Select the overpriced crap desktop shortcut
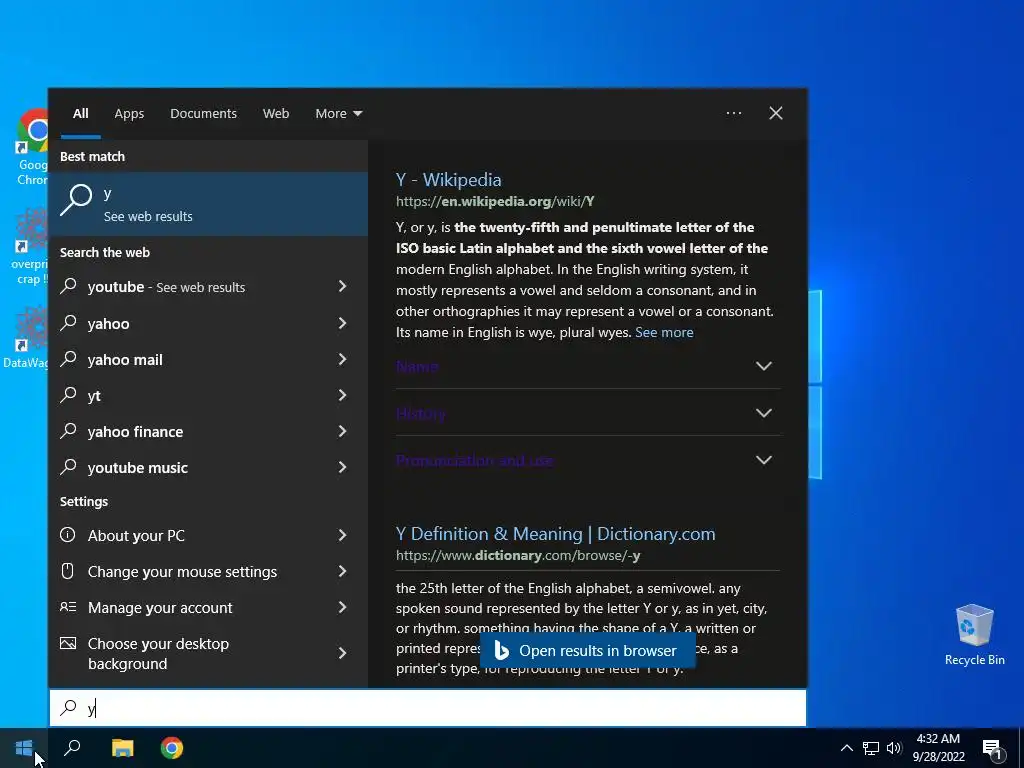This screenshot has width=1024, height=768. pyautogui.click(x=29, y=247)
